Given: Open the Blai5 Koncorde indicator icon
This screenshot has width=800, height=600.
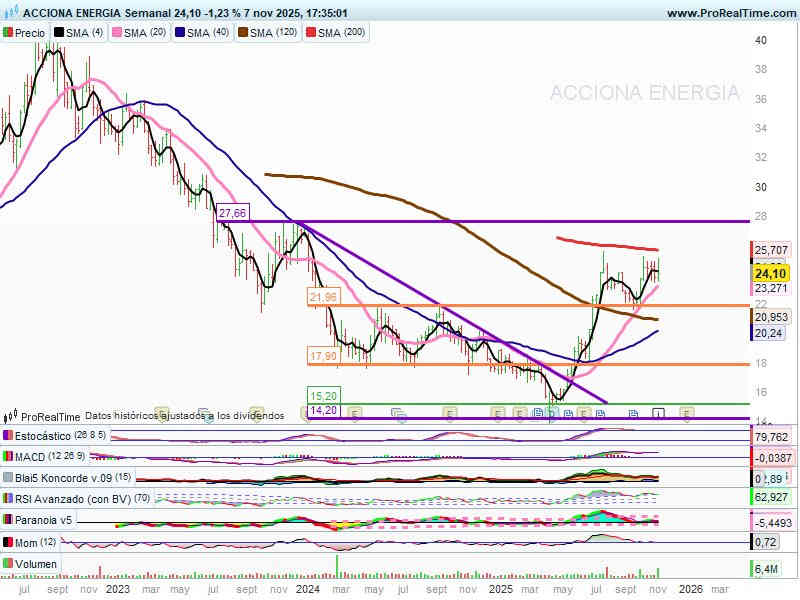Looking at the screenshot, I should [x=8, y=477].
